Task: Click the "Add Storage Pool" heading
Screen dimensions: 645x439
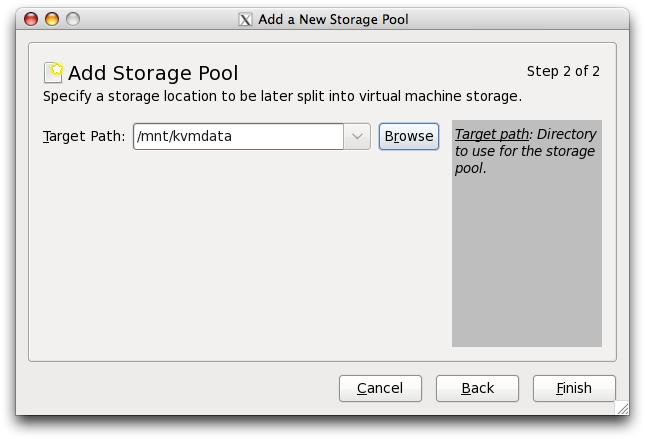Action: [x=153, y=73]
